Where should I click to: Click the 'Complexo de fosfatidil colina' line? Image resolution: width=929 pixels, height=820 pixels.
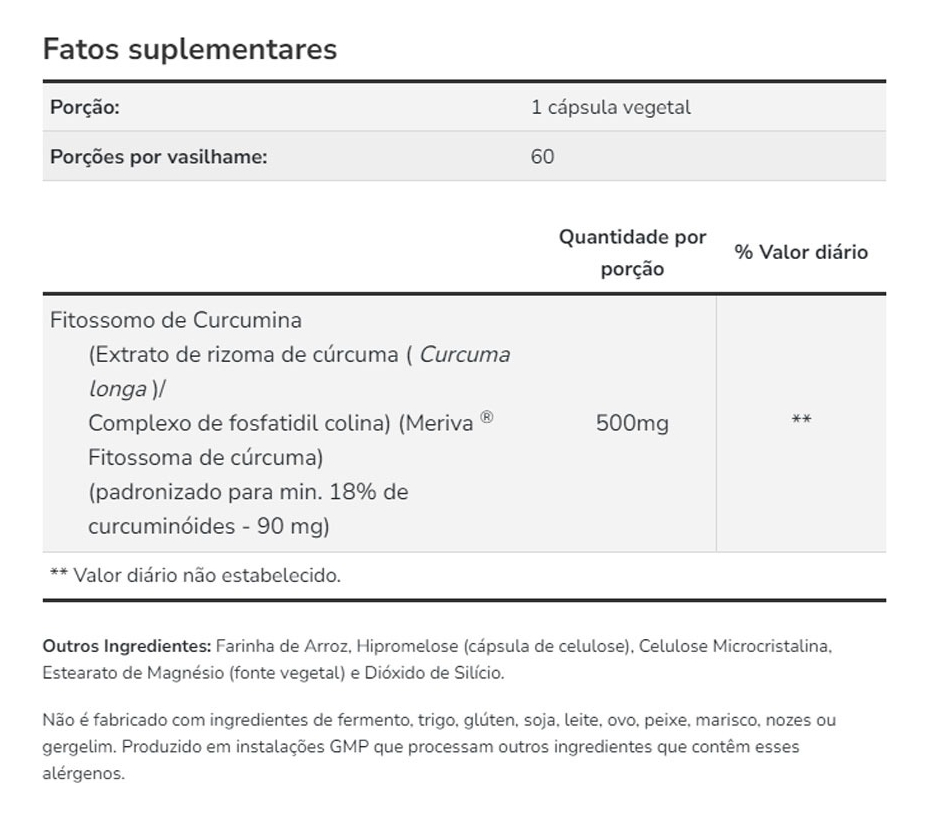238,423
